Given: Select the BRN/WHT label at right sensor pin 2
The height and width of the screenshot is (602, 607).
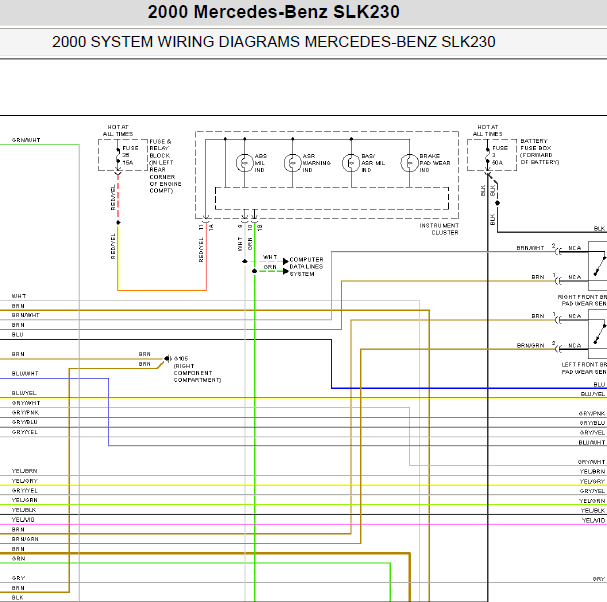Looking at the screenshot, I should point(530,248).
